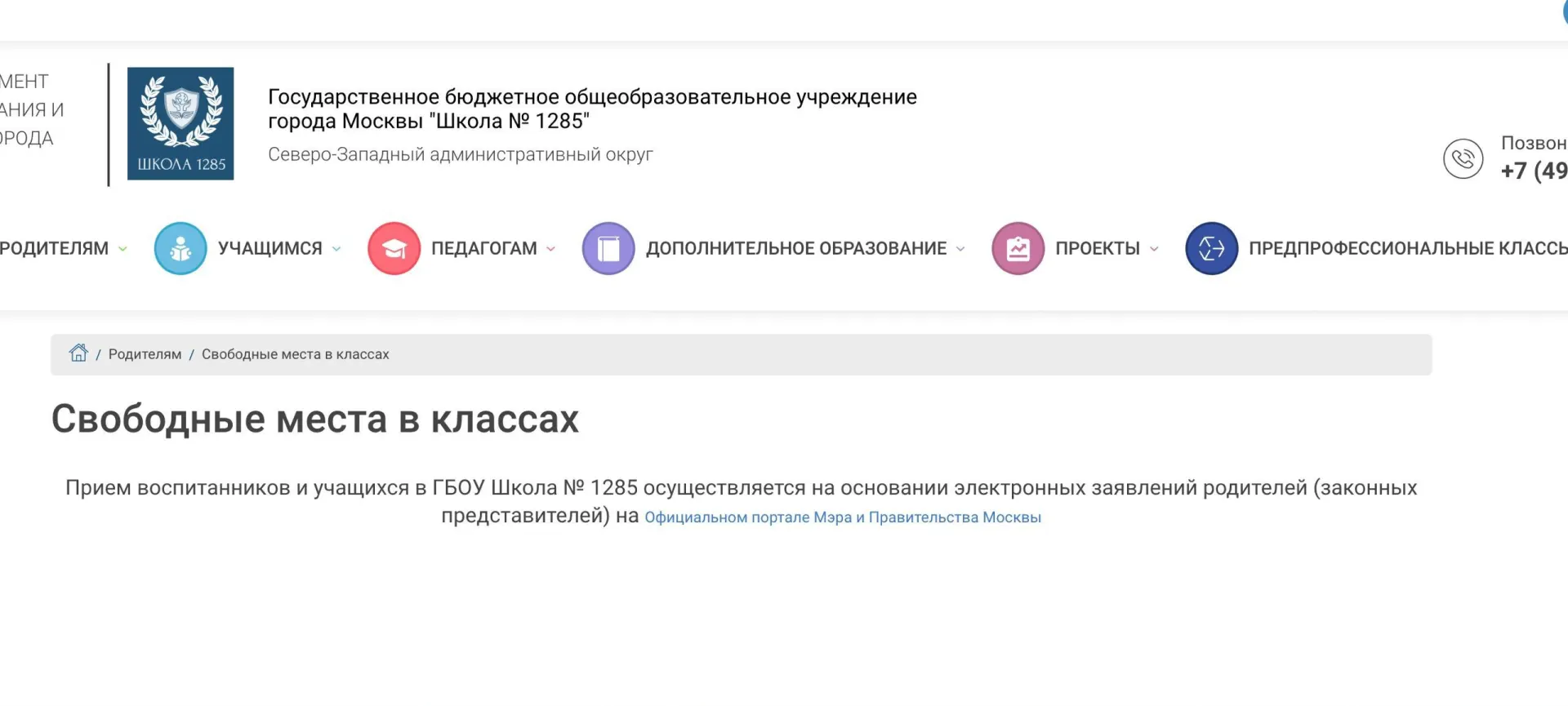
Task: Click the red Педагогам graduation cap icon
Action: pos(394,248)
